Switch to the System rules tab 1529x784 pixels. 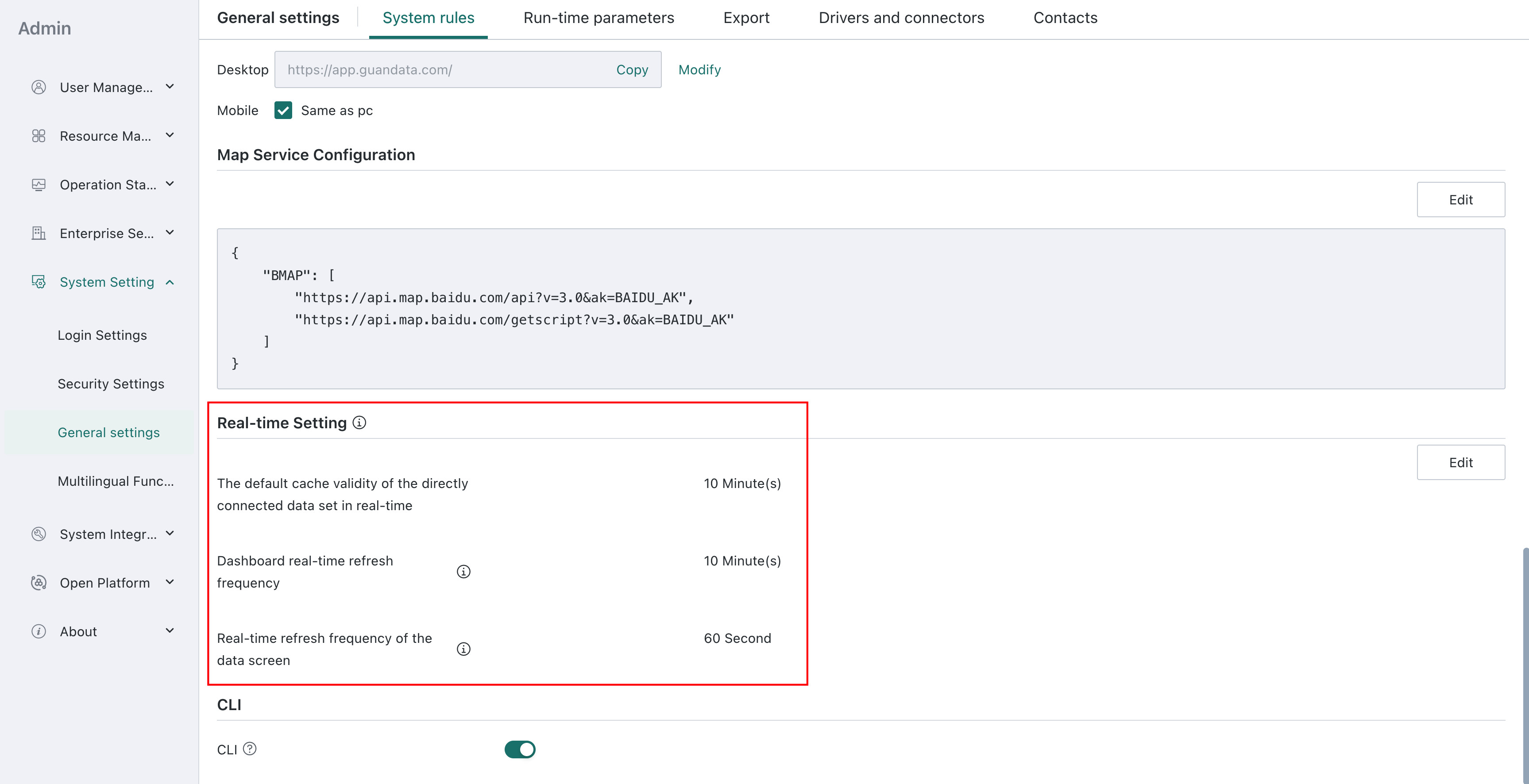click(x=428, y=18)
